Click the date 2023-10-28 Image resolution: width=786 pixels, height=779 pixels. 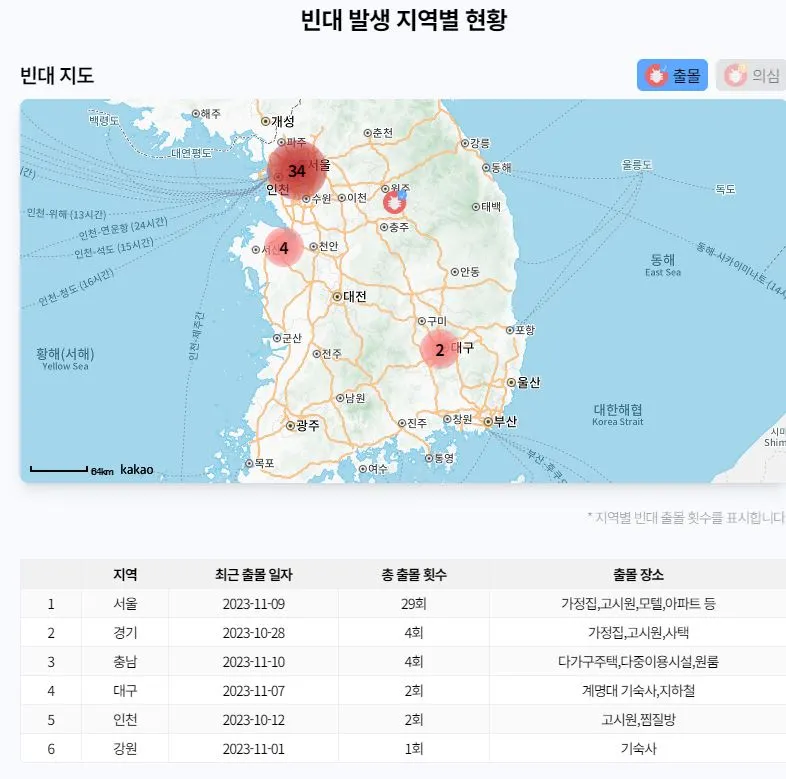pos(254,633)
